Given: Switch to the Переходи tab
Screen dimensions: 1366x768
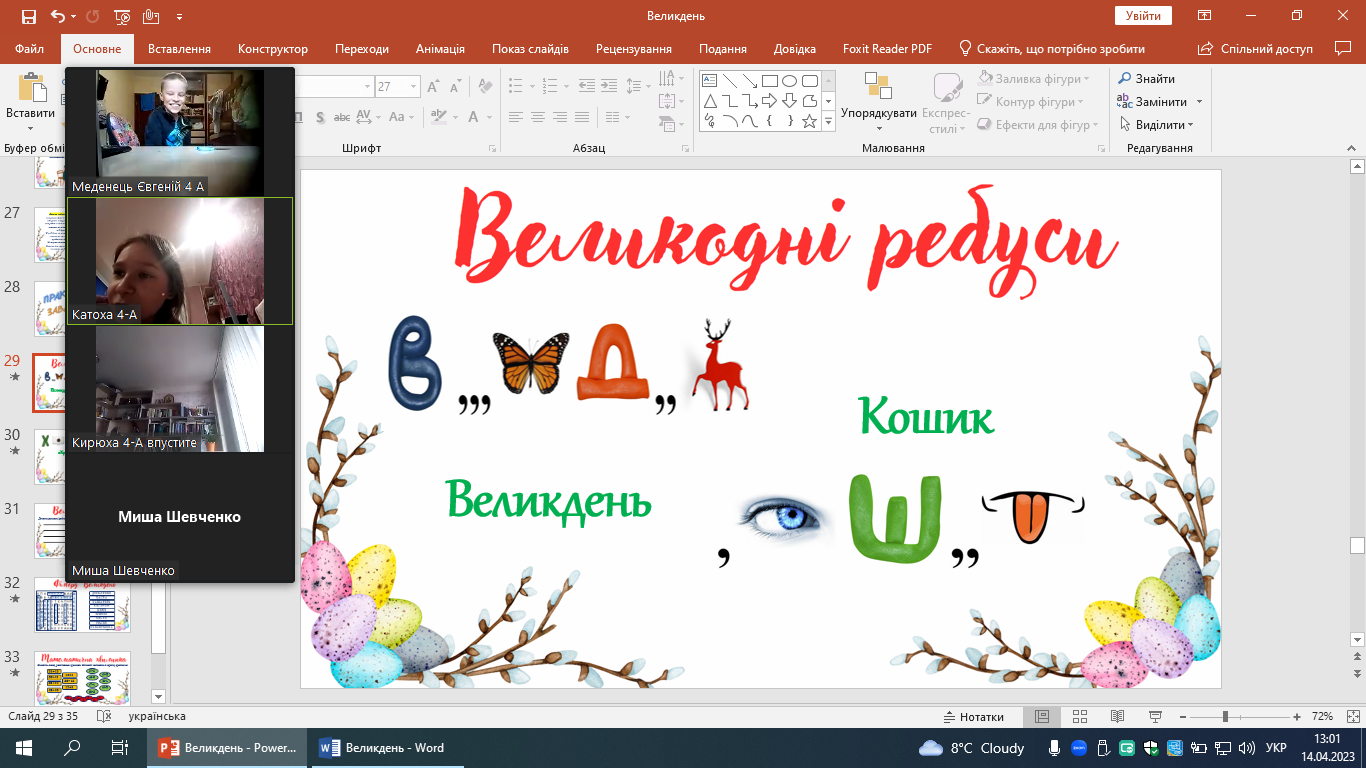Looking at the screenshot, I should (362, 48).
